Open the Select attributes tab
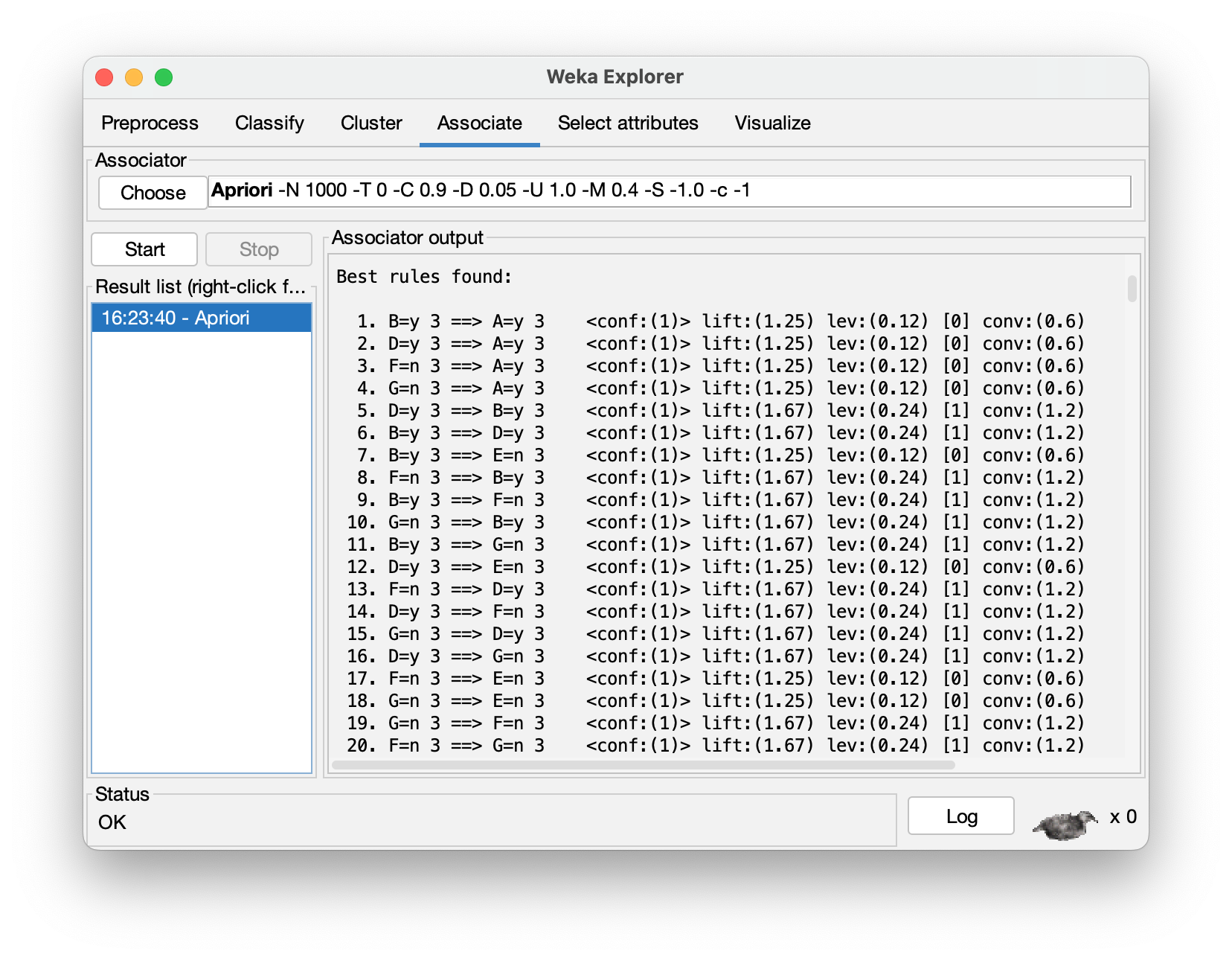This screenshot has height=960, width=1232. (x=627, y=123)
